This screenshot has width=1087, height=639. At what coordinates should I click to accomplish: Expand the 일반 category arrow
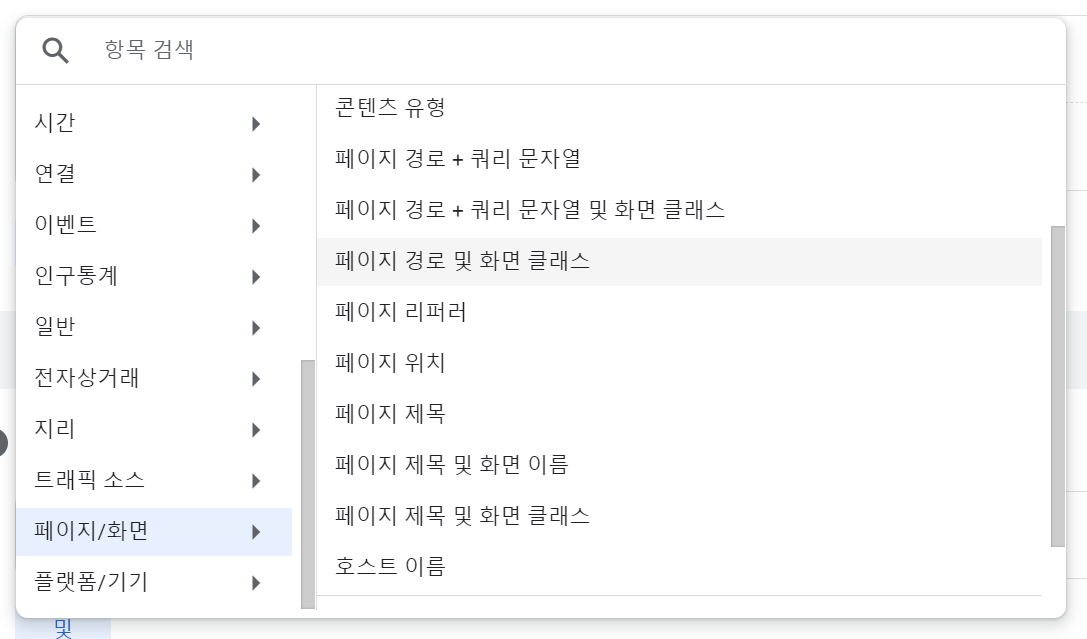[255, 327]
